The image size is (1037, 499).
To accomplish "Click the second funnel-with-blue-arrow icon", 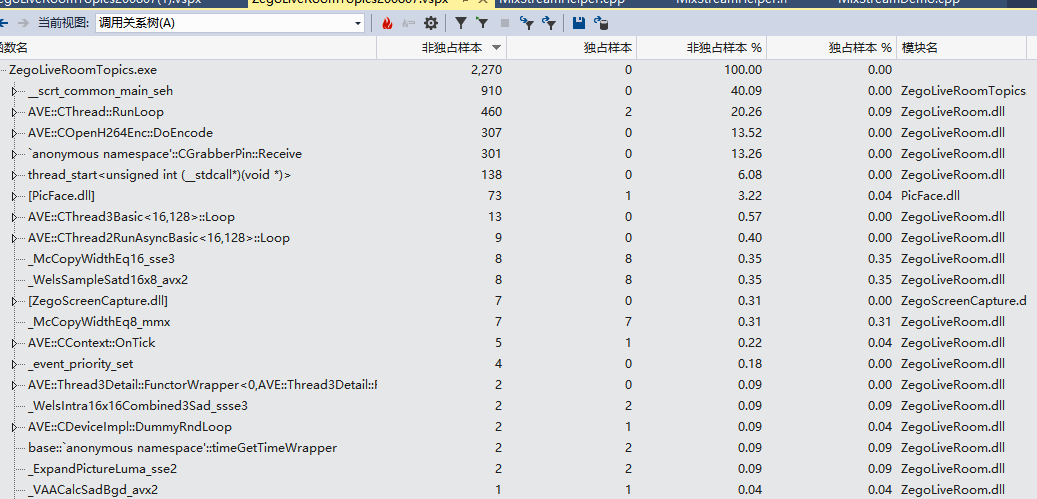I will point(548,24).
